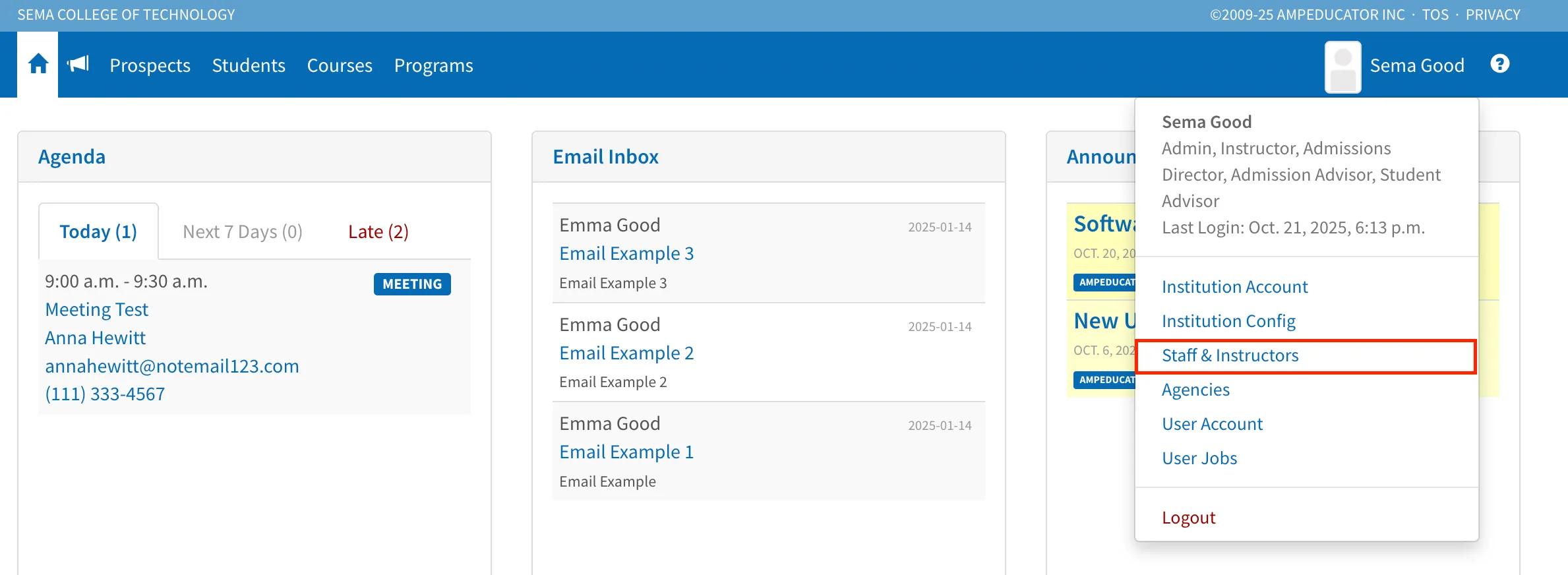Open the Email Example 2 message
This screenshot has width=1568, height=575.
[x=626, y=353]
